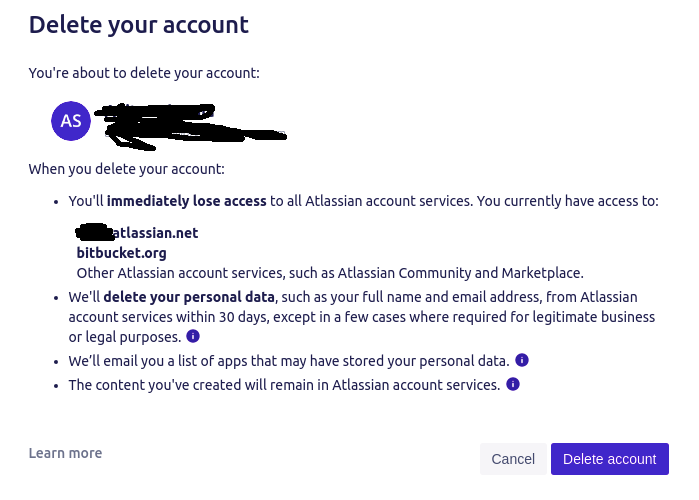The width and height of the screenshot is (699, 500).
Task: Click "You're about to delete your account" text
Action: coord(144,73)
